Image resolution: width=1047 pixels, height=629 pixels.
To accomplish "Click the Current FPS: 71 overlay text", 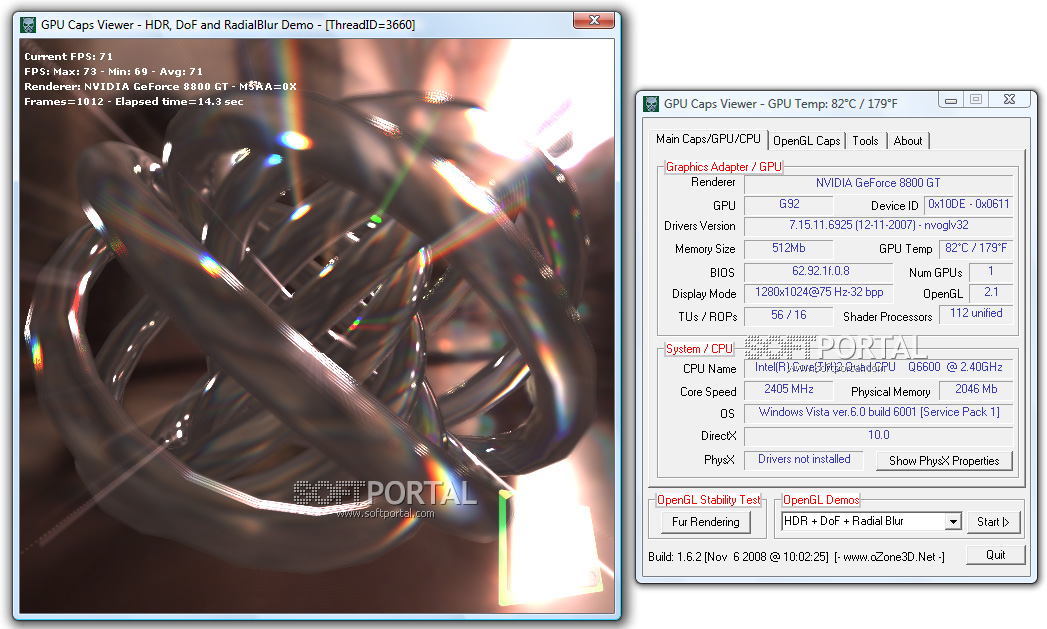I will (68, 57).
